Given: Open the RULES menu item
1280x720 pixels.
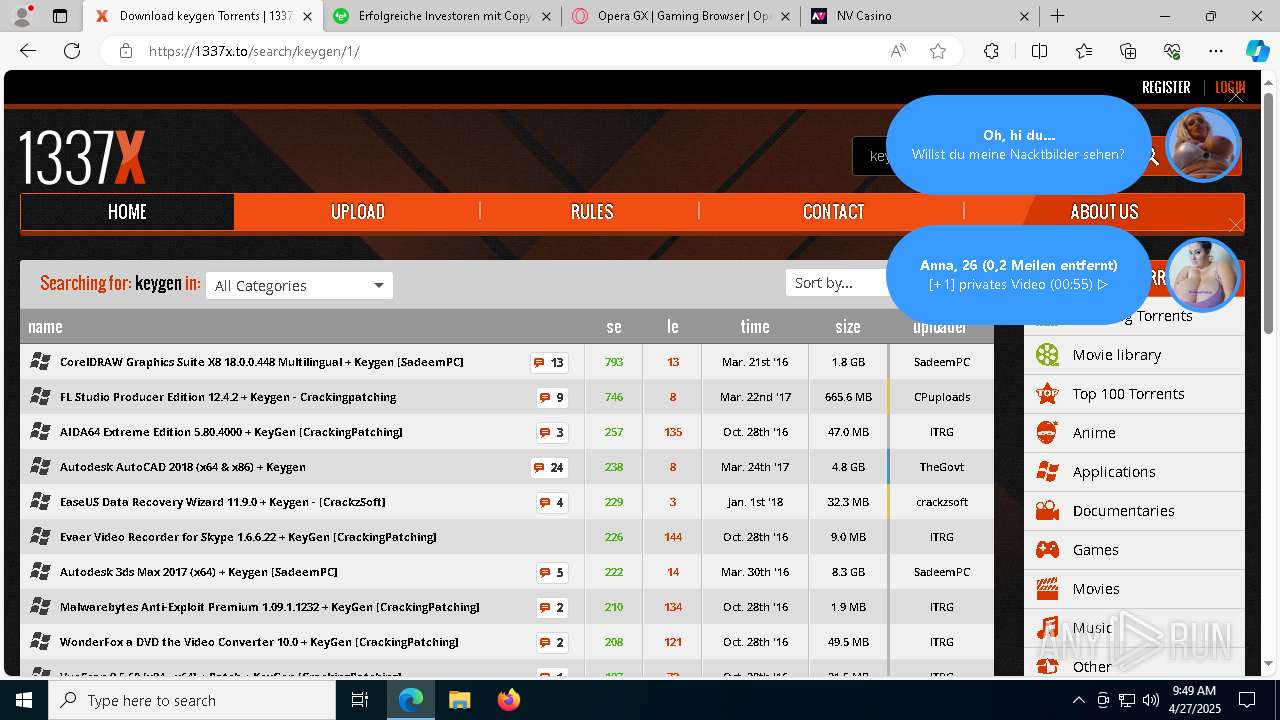Looking at the screenshot, I should [592, 212].
